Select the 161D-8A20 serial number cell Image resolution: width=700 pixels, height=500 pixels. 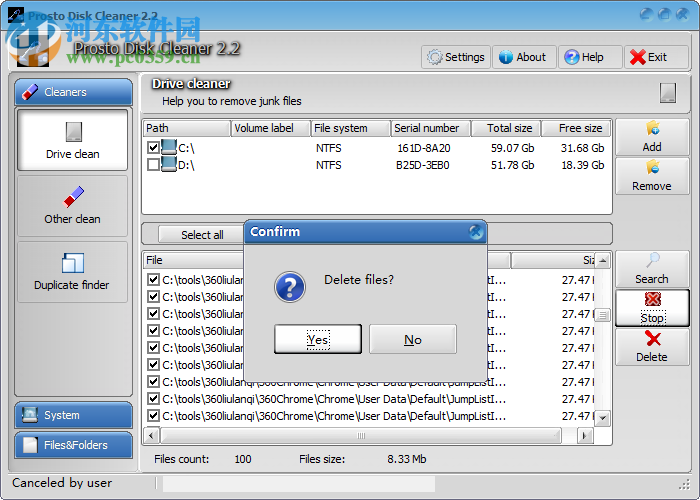click(x=424, y=148)
